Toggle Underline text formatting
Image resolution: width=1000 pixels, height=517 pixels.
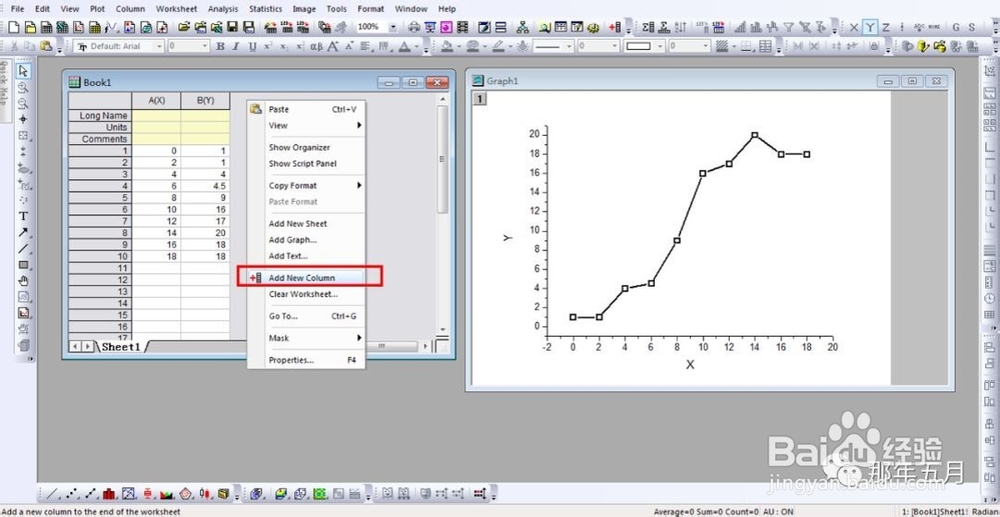tap(253, 46)
